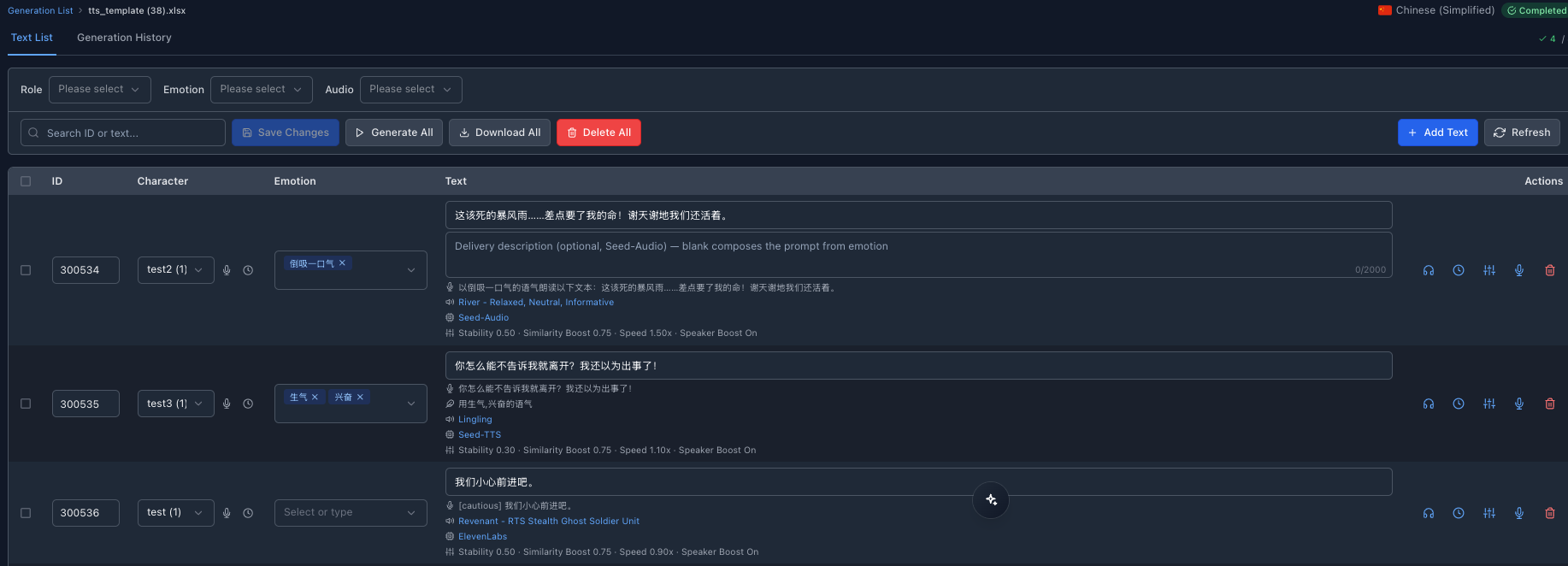
Task: Expand the test3 (1) character dropdown
Action: pos(175,404)
